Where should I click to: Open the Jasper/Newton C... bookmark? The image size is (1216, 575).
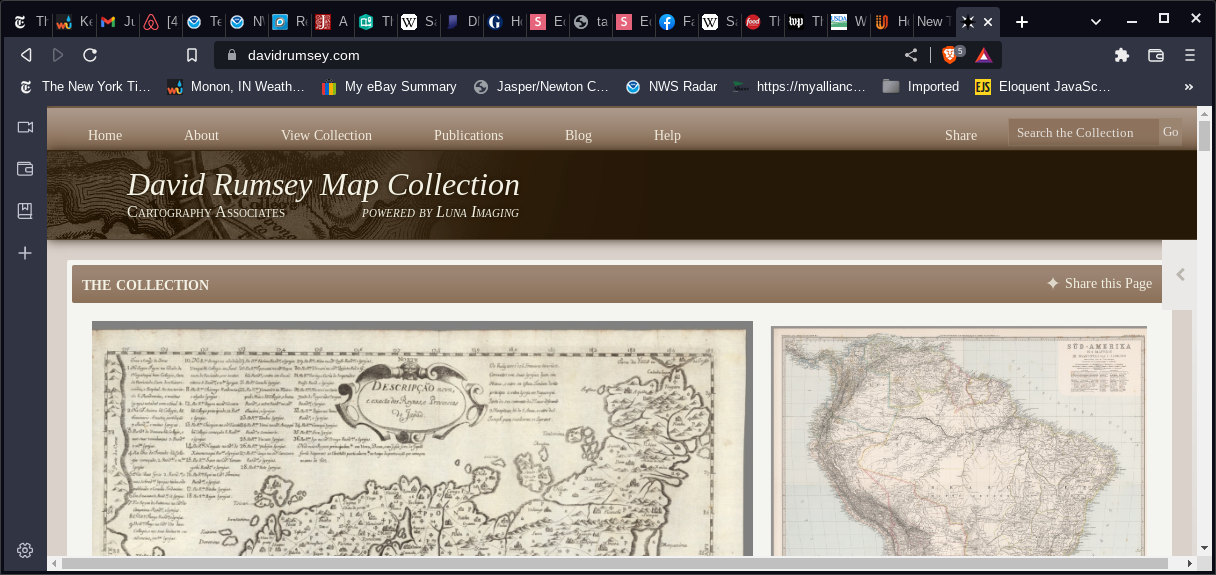(541, 87)
